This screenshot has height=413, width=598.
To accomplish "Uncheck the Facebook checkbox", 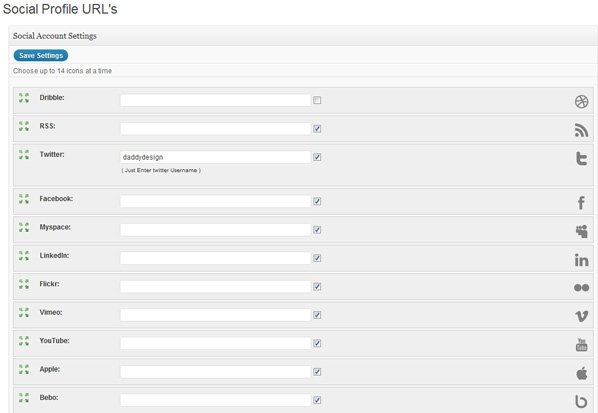I will (317, 201).
